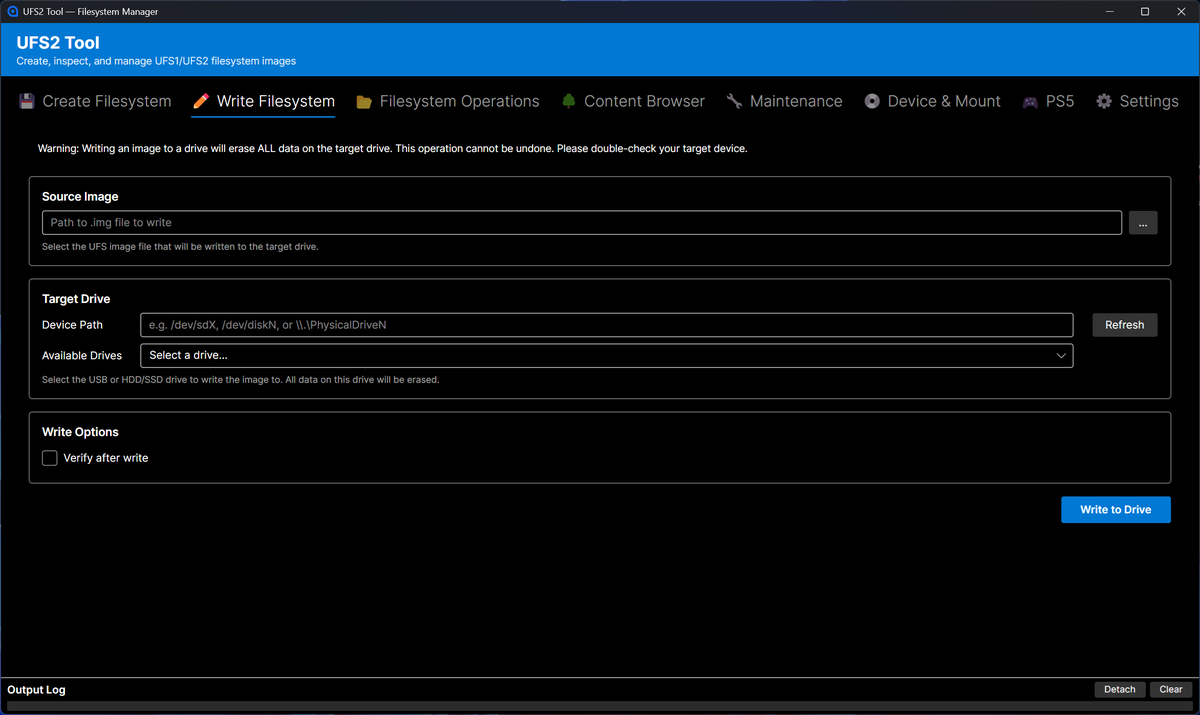Click the floppy disk icon for Create Filesystem
Screen dimensions: 1200x715
point(27,101)
